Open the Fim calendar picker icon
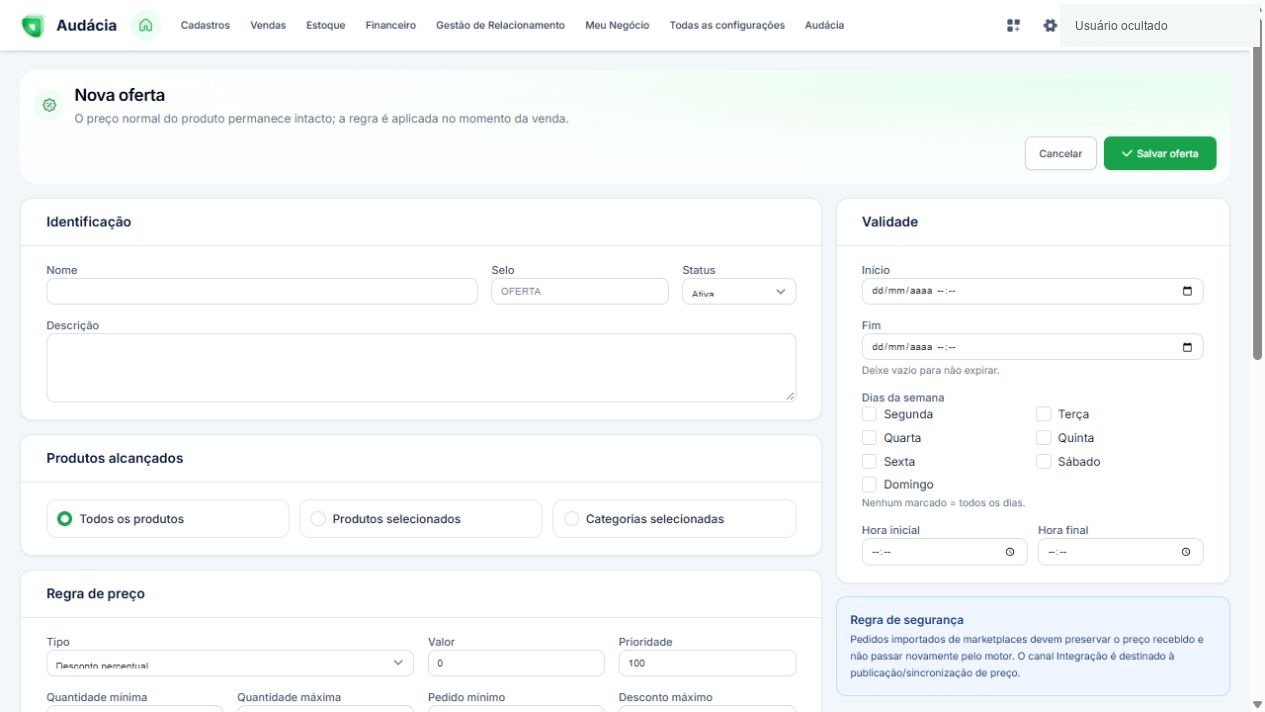The width and height of the screenshot is (1265, 712). click(1187, 347)
